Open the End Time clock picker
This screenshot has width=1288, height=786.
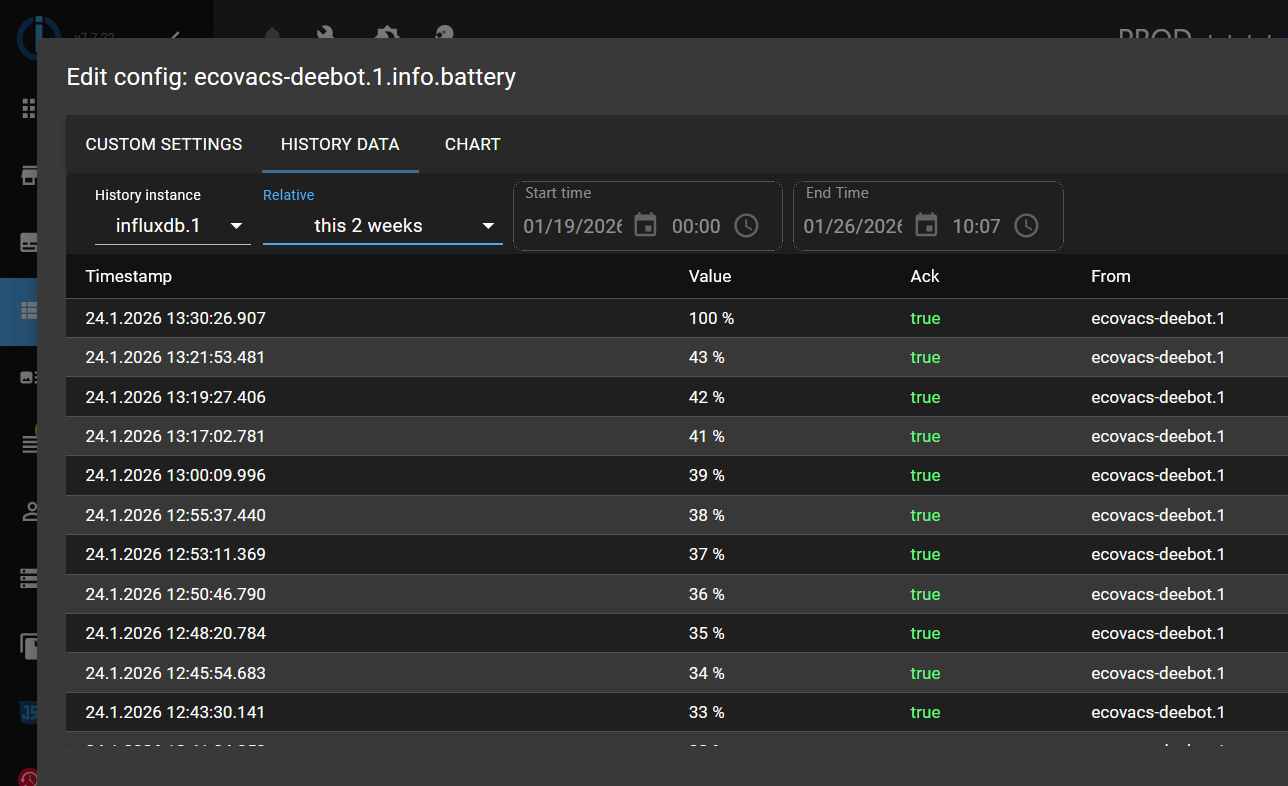(x=1026, y=226)
